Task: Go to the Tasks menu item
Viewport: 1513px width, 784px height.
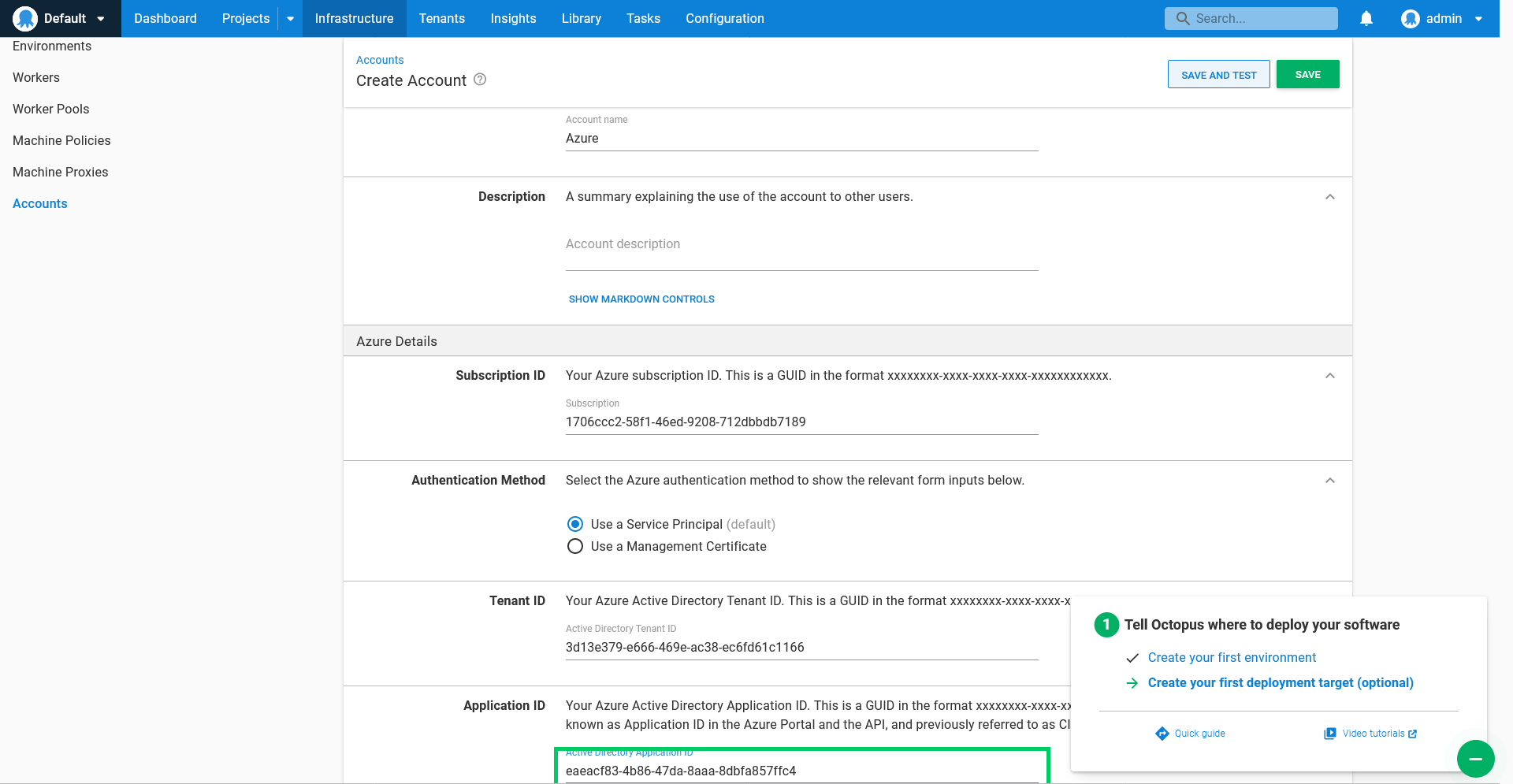Action: [x=644, y=18]
